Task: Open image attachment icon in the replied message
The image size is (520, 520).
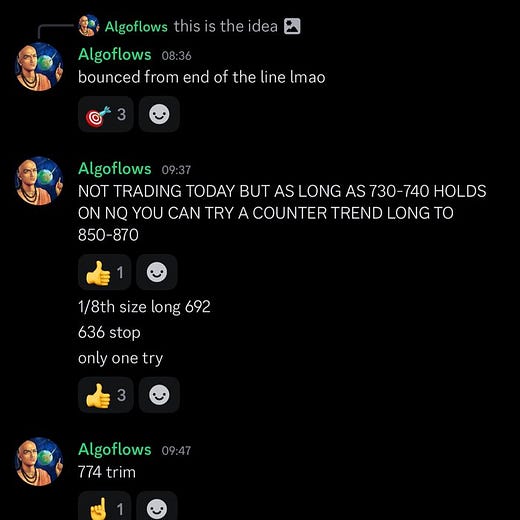Action: tap(292, 26)
